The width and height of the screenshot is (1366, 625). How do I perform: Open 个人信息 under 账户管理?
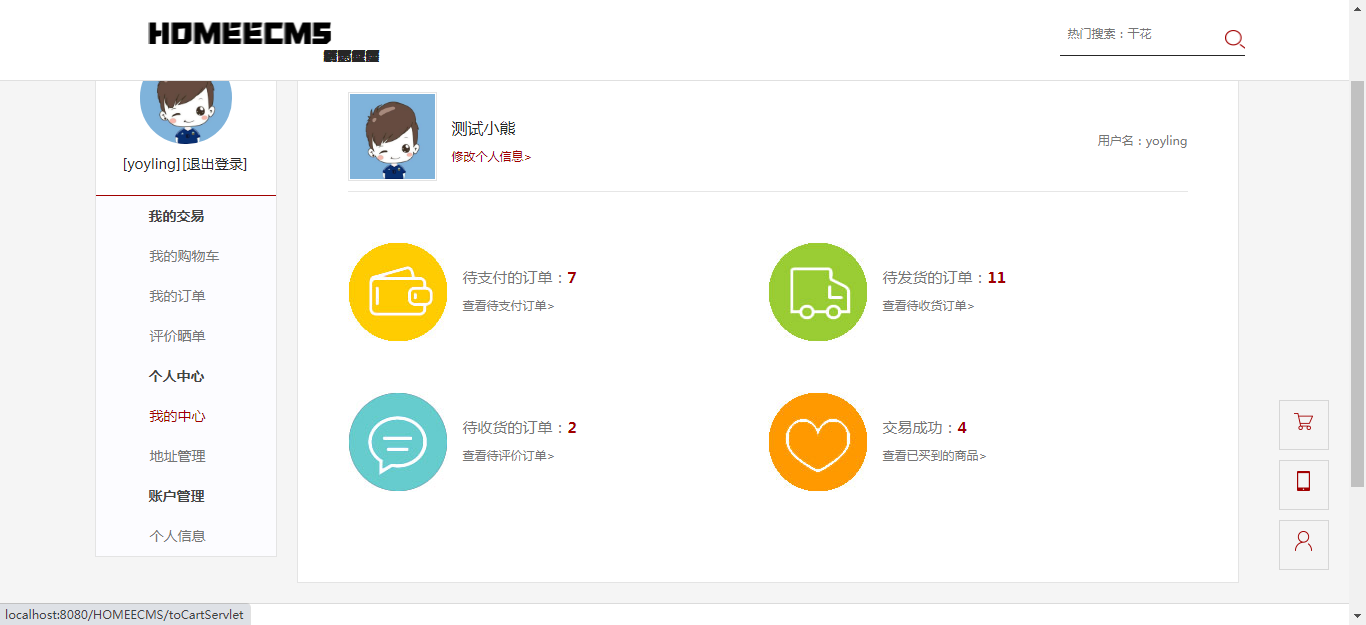[177, 536]
